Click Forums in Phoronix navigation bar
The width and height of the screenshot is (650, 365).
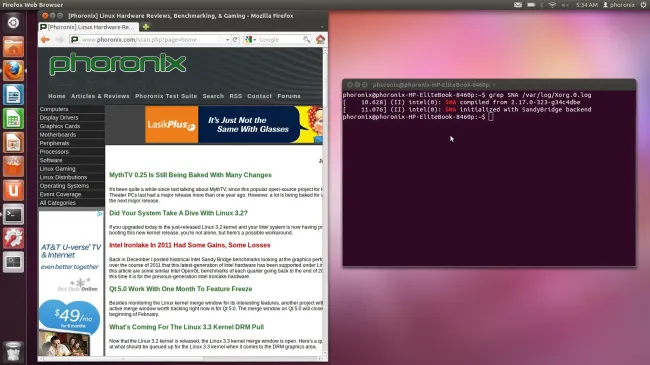click(x=289, y=96)
